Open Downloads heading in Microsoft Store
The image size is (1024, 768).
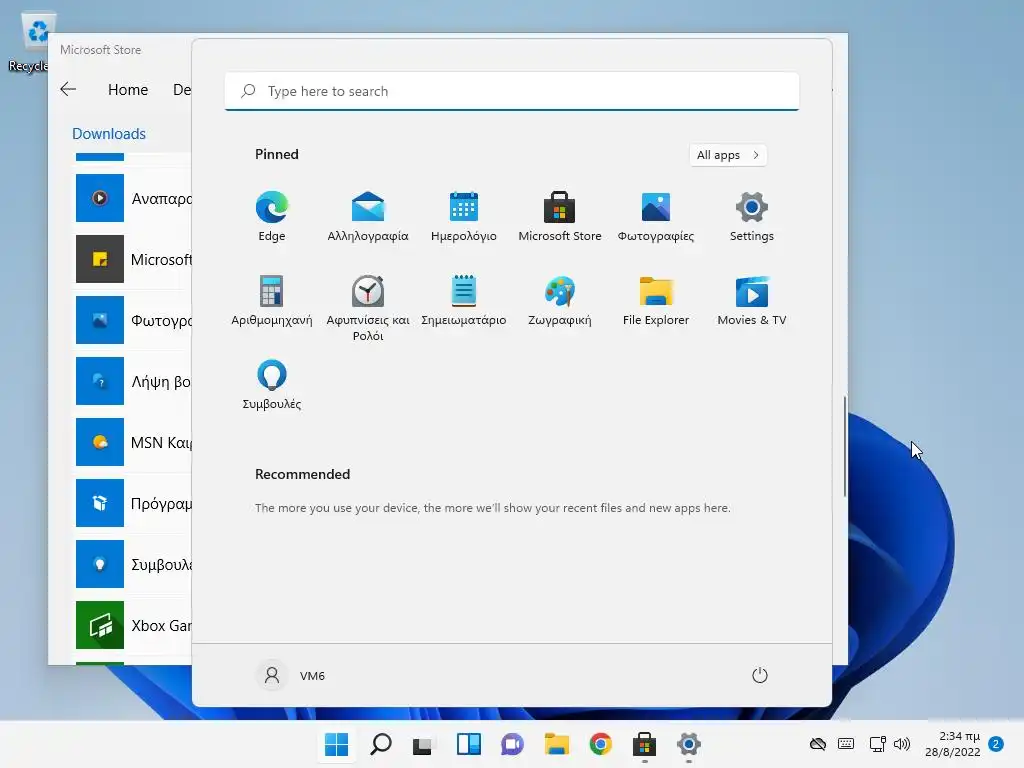click(108, 134)
